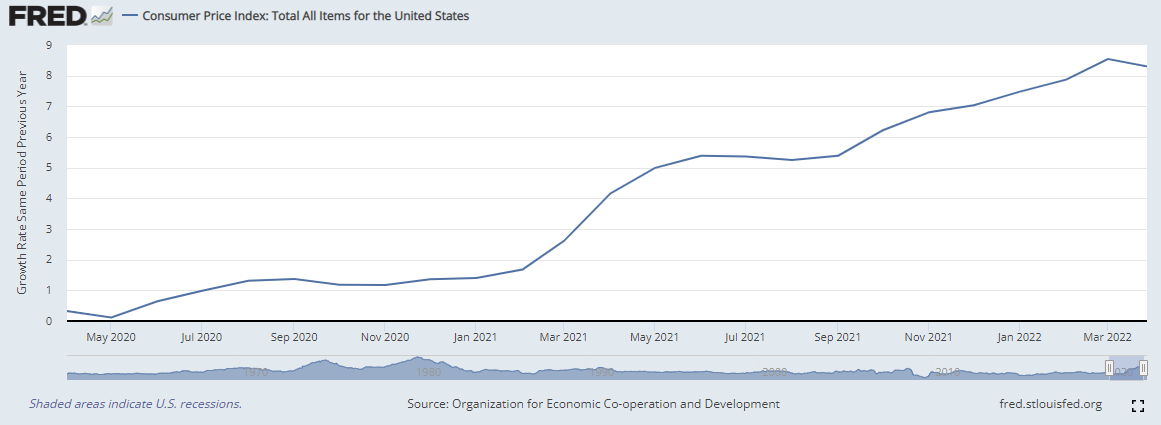Image resolution: width=1161 pixels, height=425 pixels.
Task: Click the 'Sep 2020' axis label
Action: (x=293, y=337)
